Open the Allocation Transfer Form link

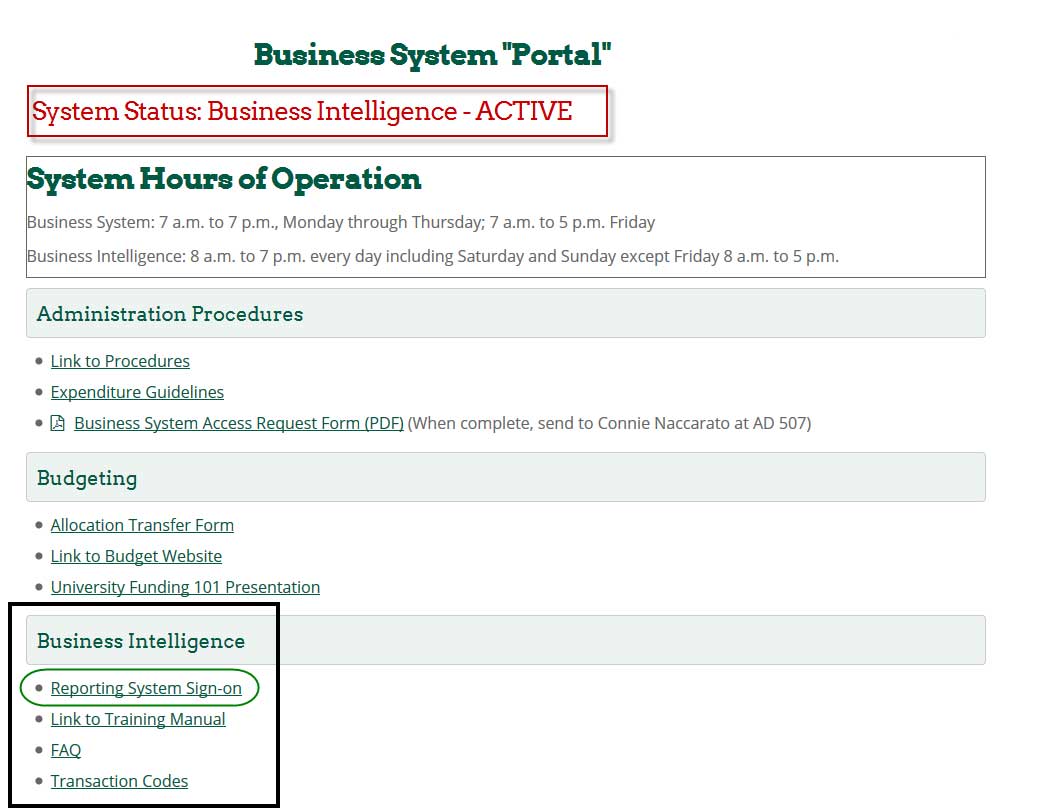[x=142, y=525]
